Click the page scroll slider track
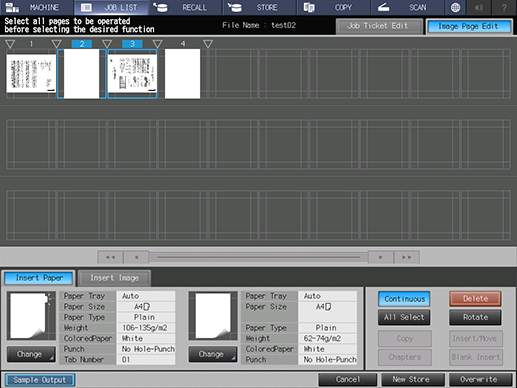 (x=259, y=257)
